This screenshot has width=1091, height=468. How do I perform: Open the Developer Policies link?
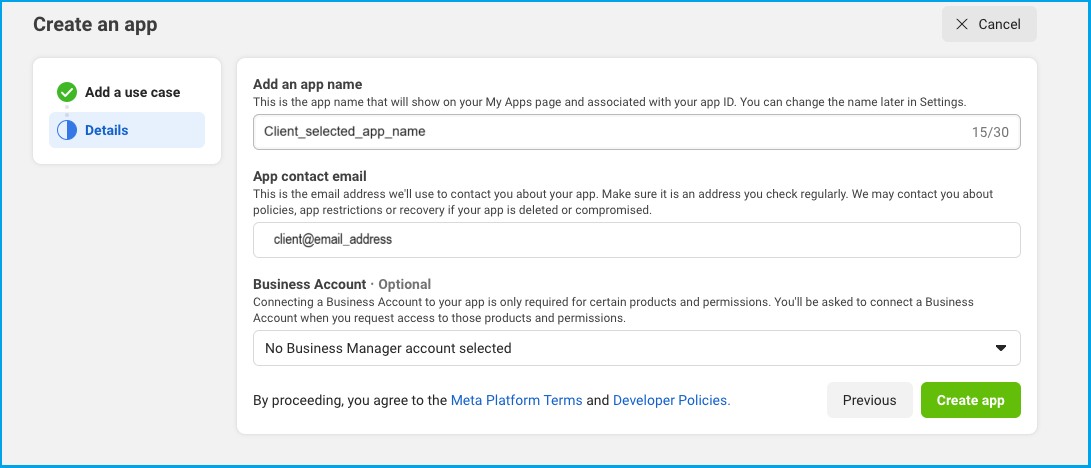(x=671, y=401)
